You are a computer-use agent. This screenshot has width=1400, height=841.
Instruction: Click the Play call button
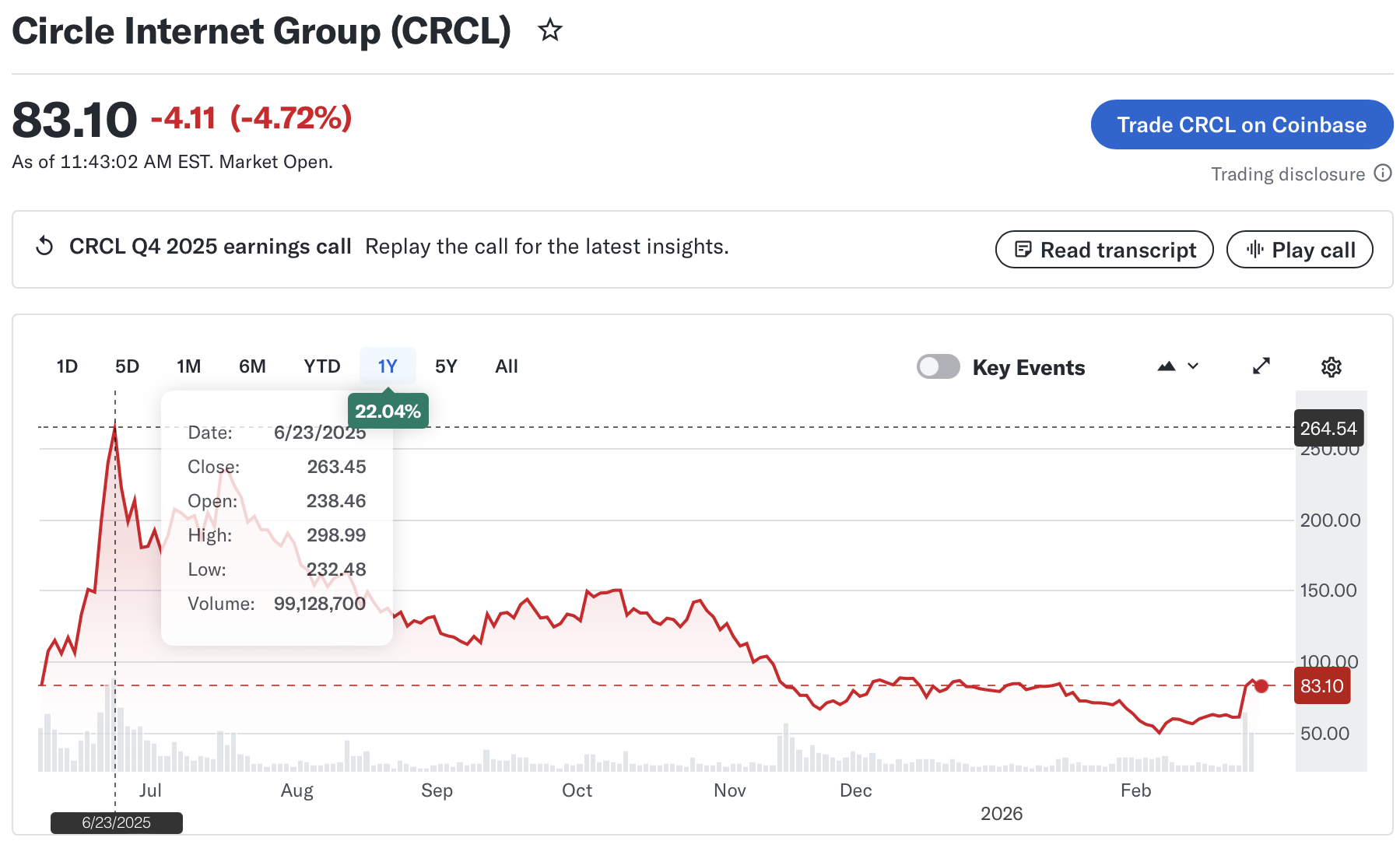(x=1300, y=250)
